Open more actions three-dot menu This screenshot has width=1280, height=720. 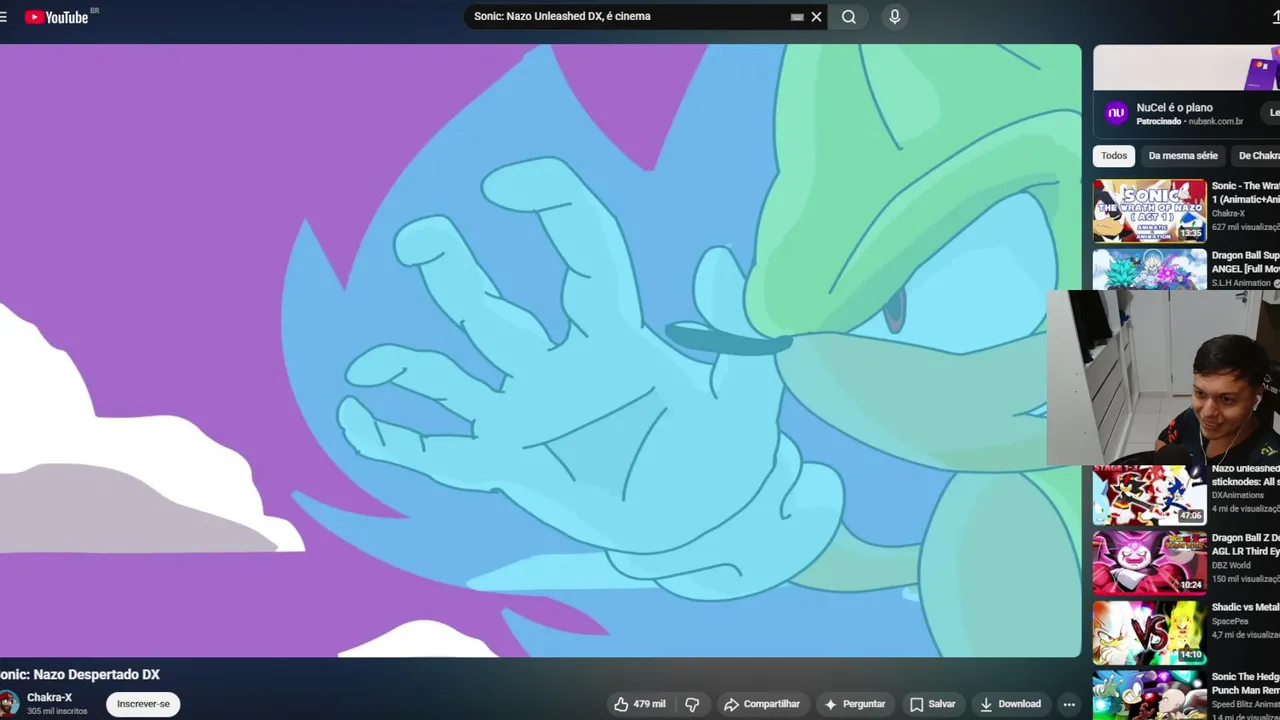pyautogui.click(x=1069, y=704)
